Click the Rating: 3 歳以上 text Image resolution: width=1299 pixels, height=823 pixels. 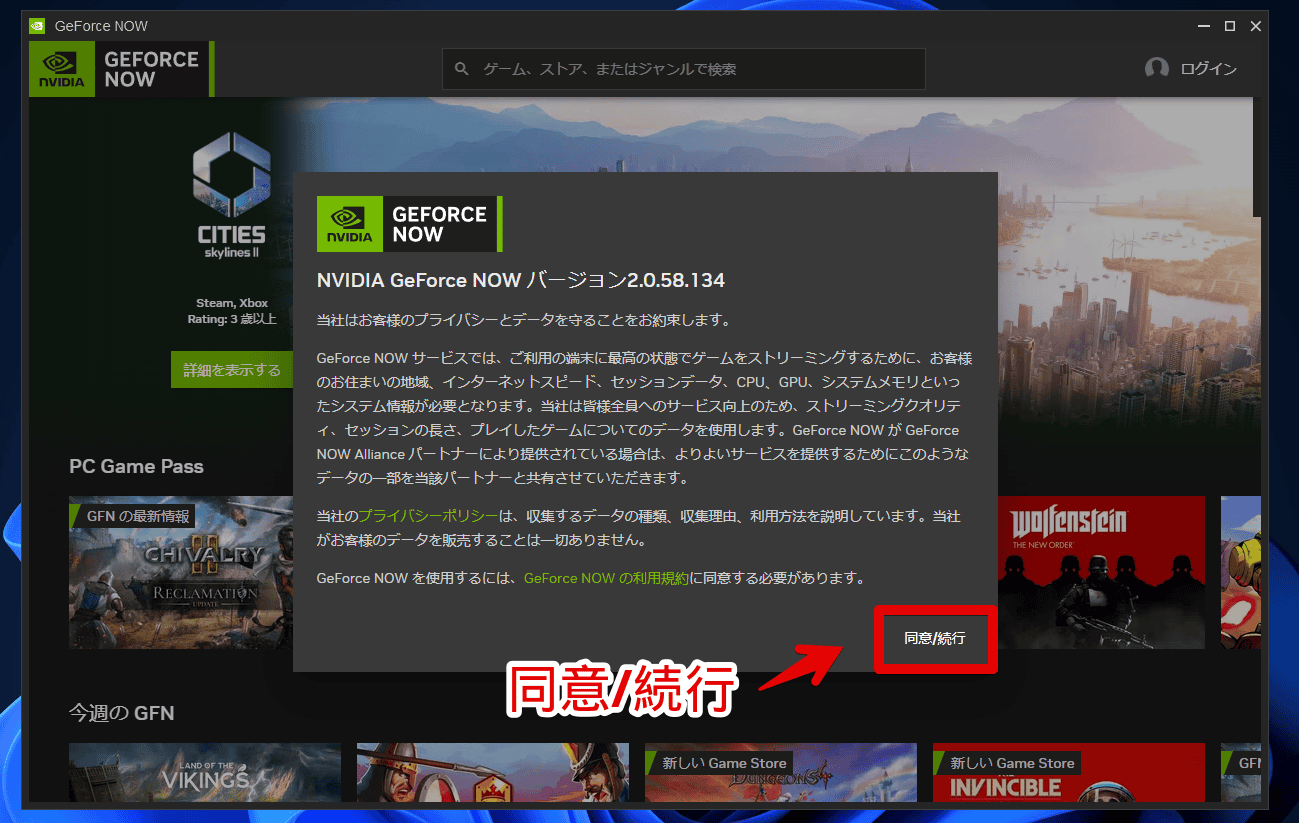point(232,320)
